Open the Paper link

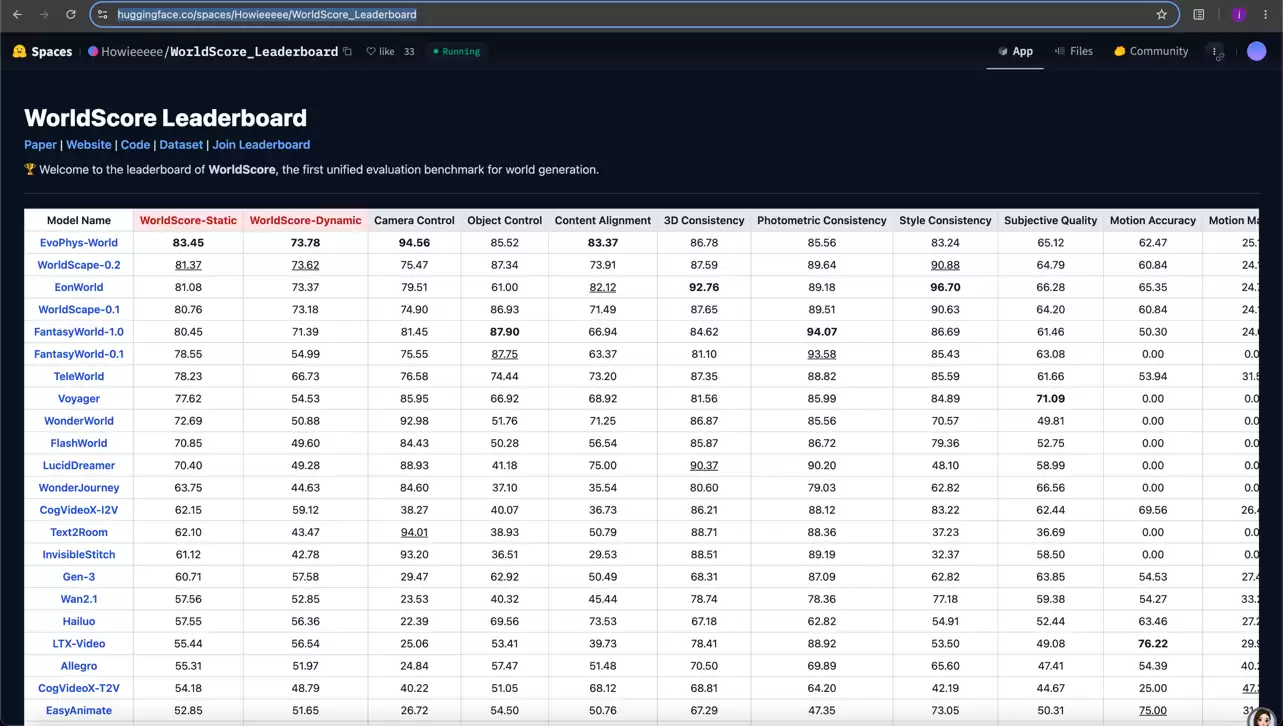coord(40,145)
